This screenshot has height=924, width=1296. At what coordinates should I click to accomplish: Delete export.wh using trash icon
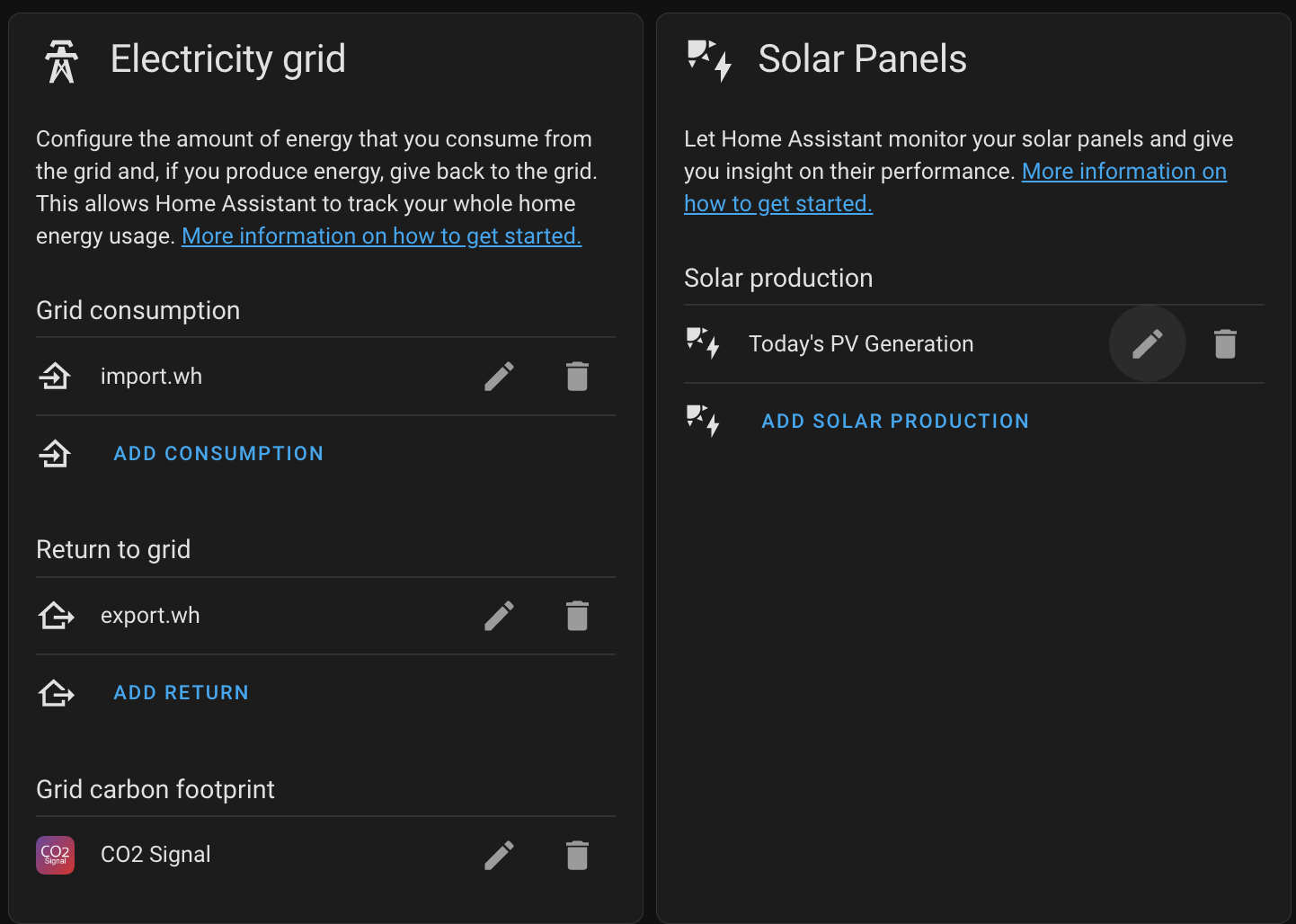tap(577, 615)
